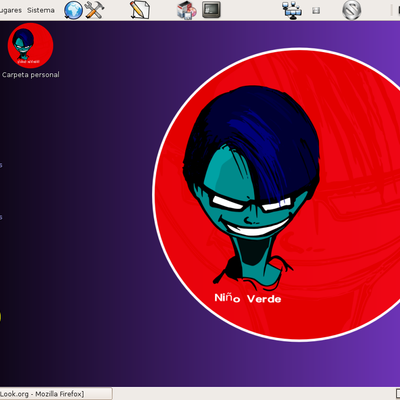Launch the globe web browser icon

pyautogui.click(x=73, y=10)
